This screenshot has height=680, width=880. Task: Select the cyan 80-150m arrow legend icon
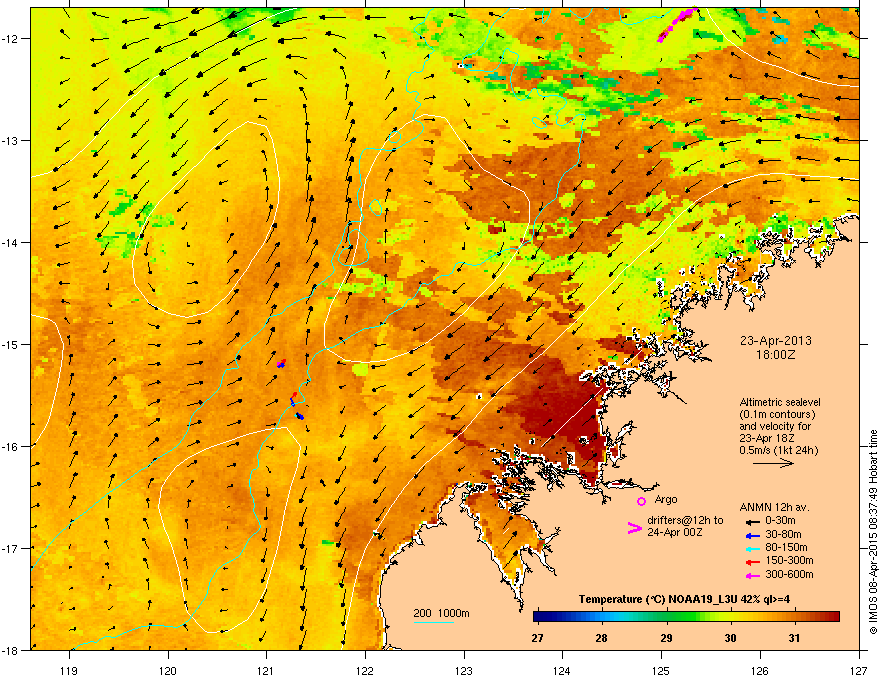752,548
